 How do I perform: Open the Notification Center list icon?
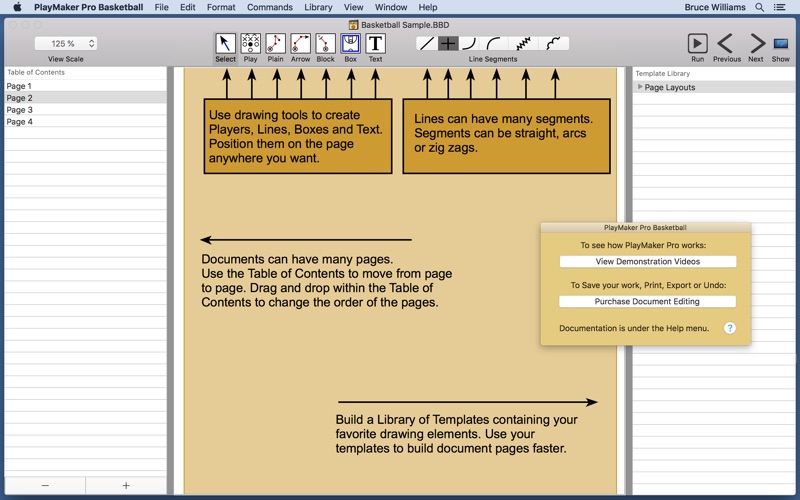point(780,7)
